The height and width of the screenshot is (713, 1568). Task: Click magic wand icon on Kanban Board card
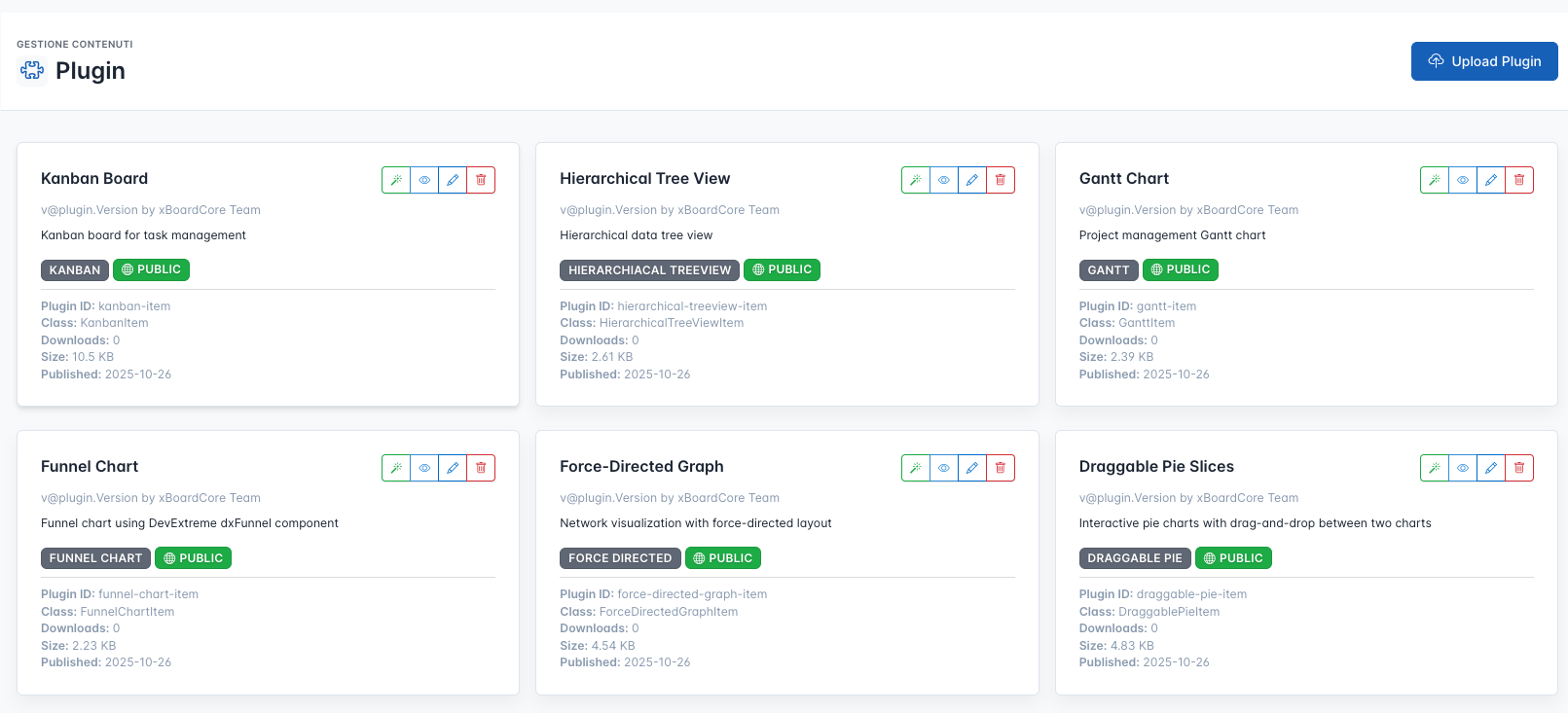point(396,180)
